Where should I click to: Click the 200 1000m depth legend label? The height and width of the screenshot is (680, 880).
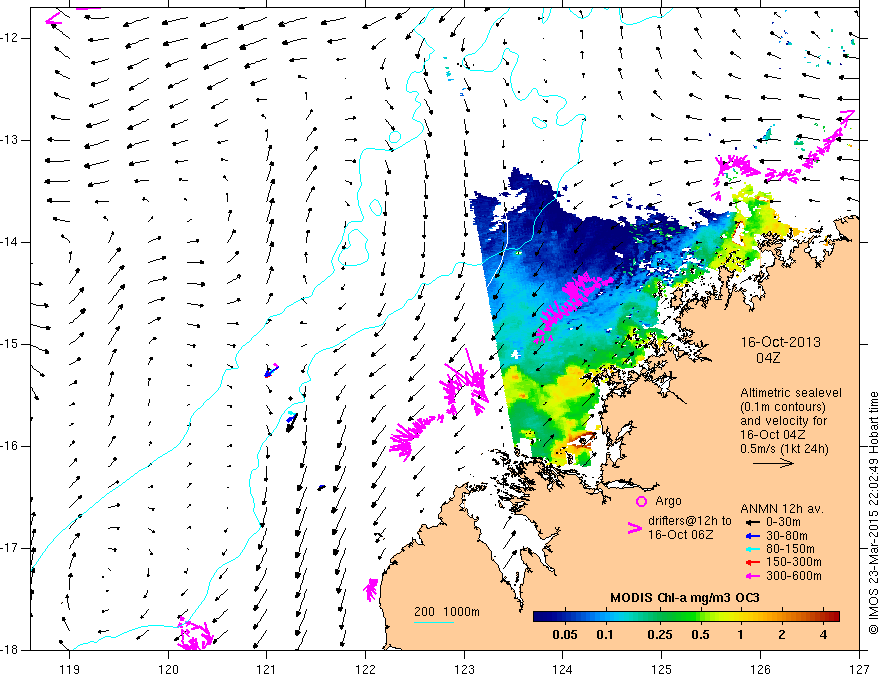447,612
